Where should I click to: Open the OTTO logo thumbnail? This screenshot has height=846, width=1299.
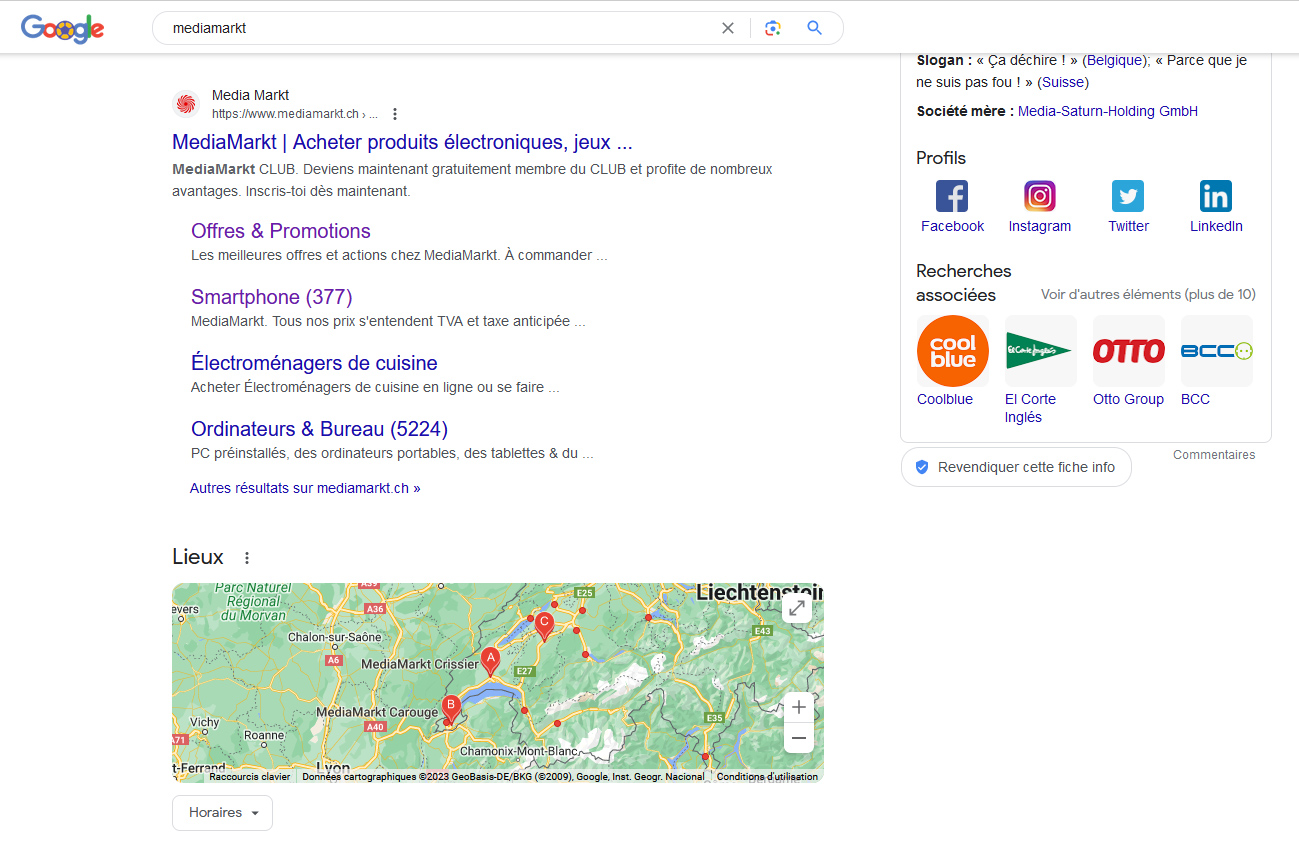tap(1129, 351)
